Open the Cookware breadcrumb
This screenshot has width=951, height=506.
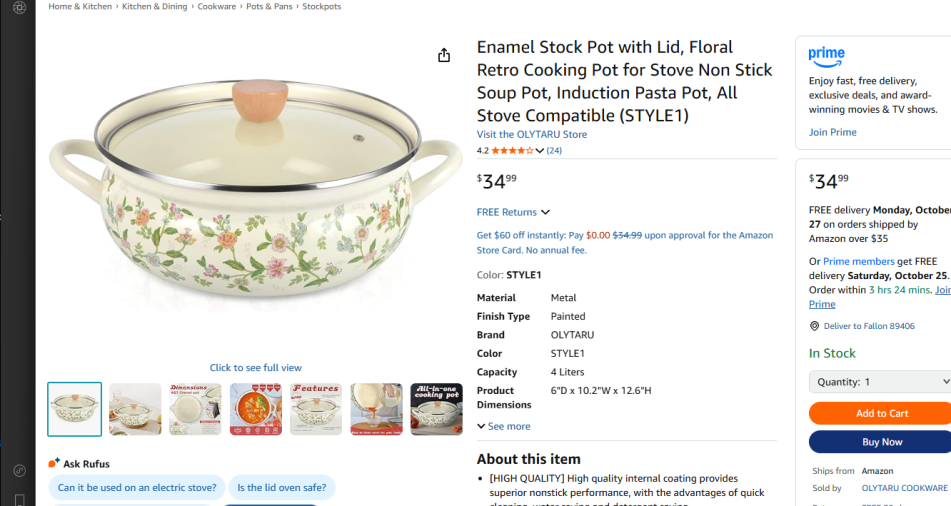pyautogui.click(x=217, y=6)
